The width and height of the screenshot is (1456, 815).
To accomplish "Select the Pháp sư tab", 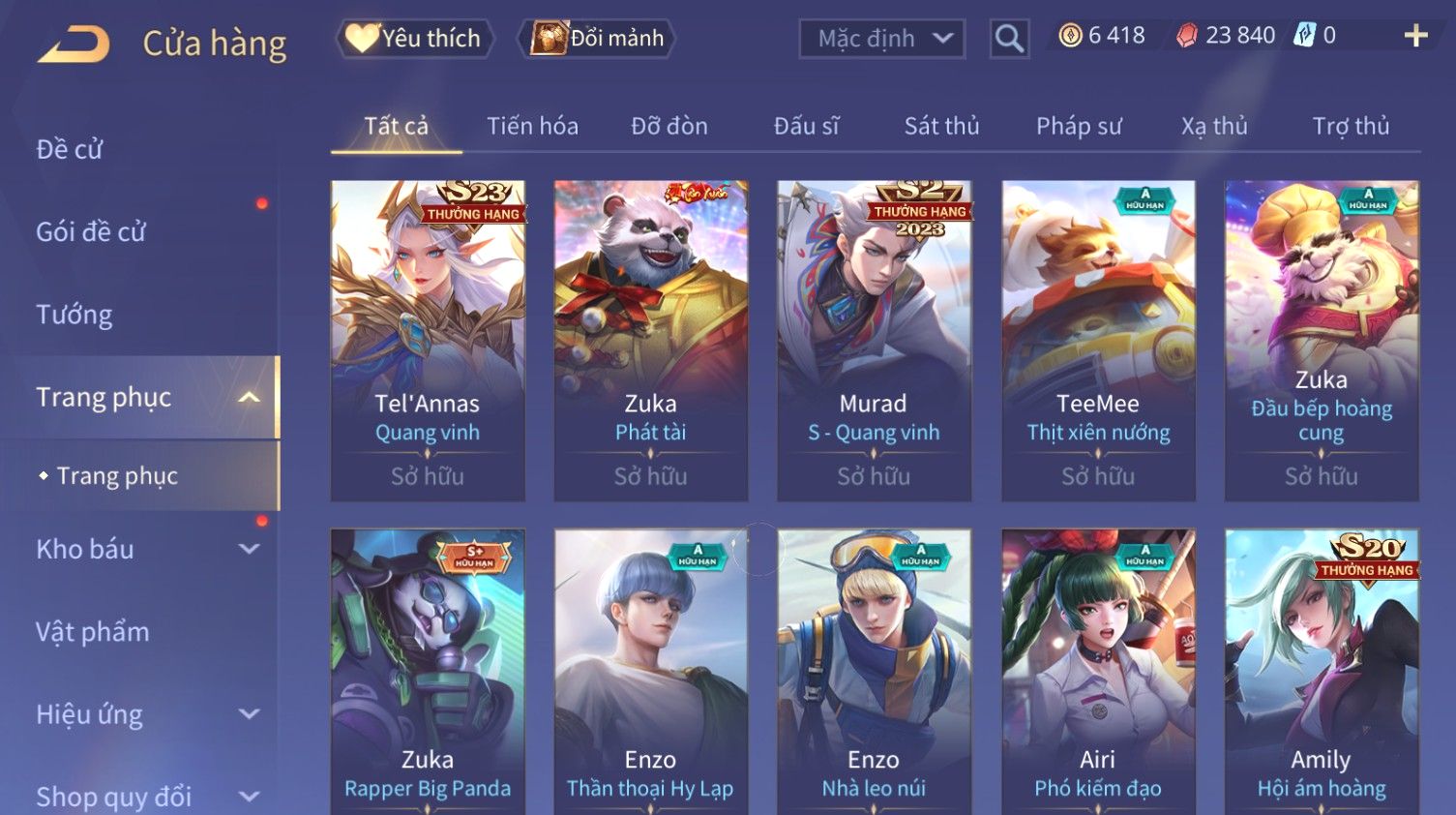I will 1079,126.
